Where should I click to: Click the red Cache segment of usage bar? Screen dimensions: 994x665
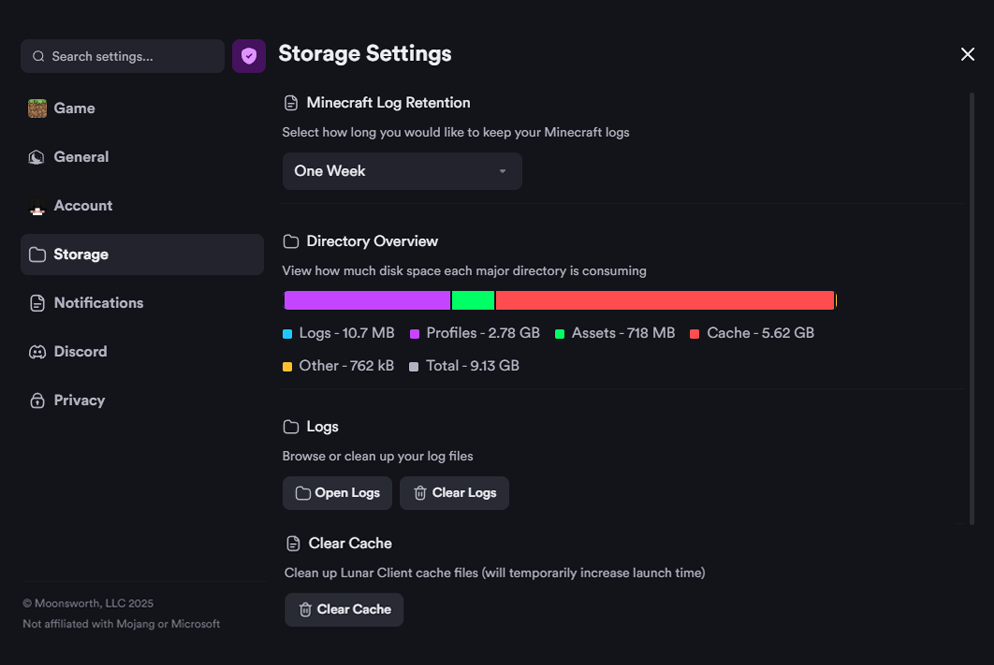665,300
